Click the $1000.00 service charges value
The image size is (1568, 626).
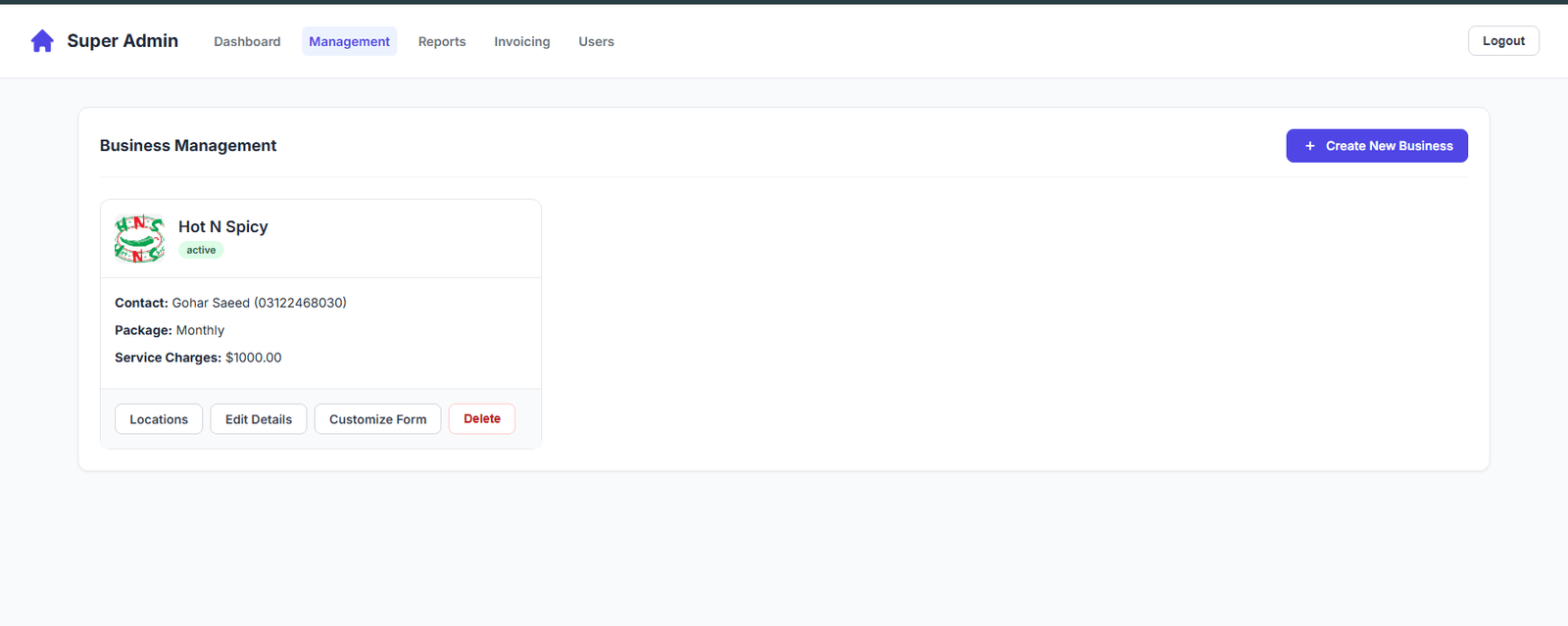[x=253, y=358]
